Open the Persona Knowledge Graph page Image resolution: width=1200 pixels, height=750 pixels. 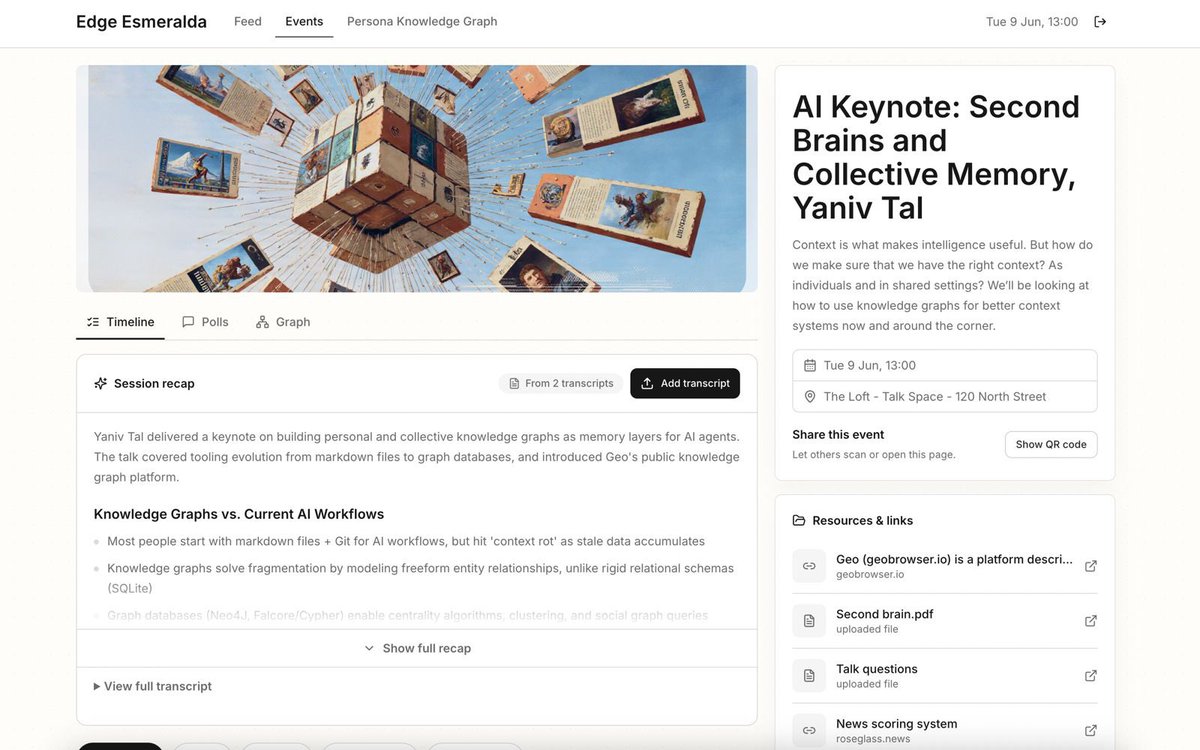422,21
